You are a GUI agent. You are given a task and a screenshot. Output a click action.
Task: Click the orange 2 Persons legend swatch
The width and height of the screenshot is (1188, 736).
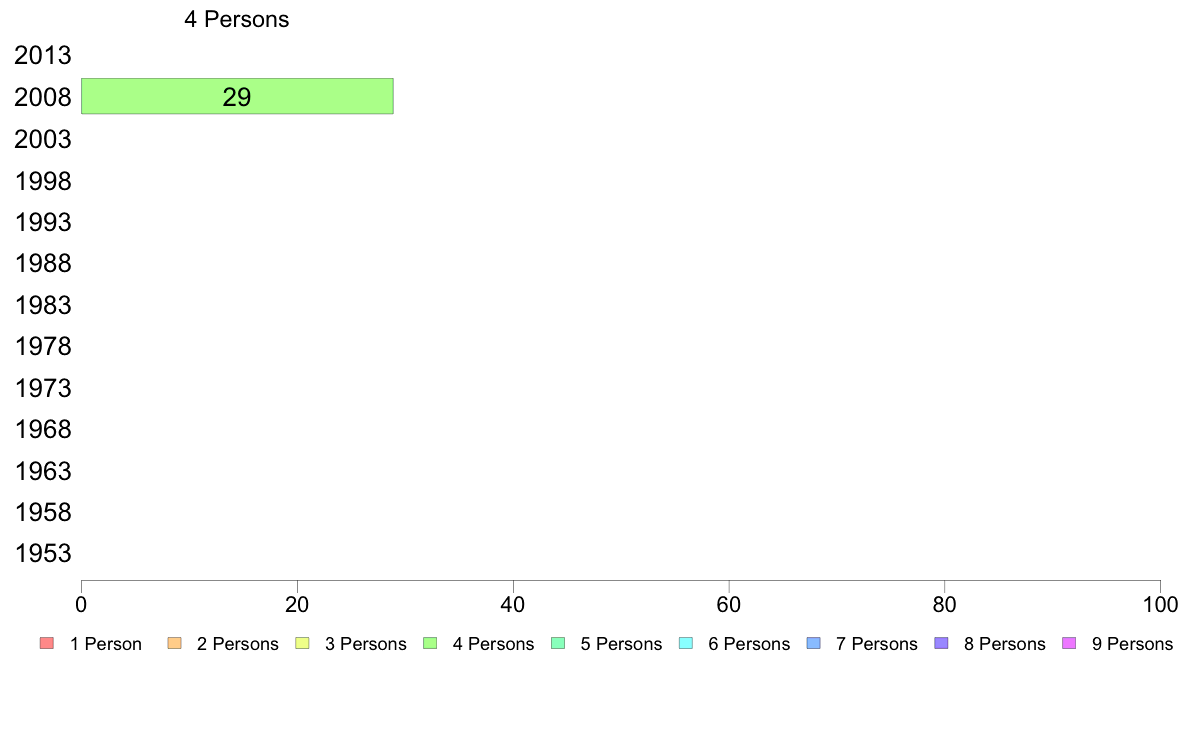(174, 644)
